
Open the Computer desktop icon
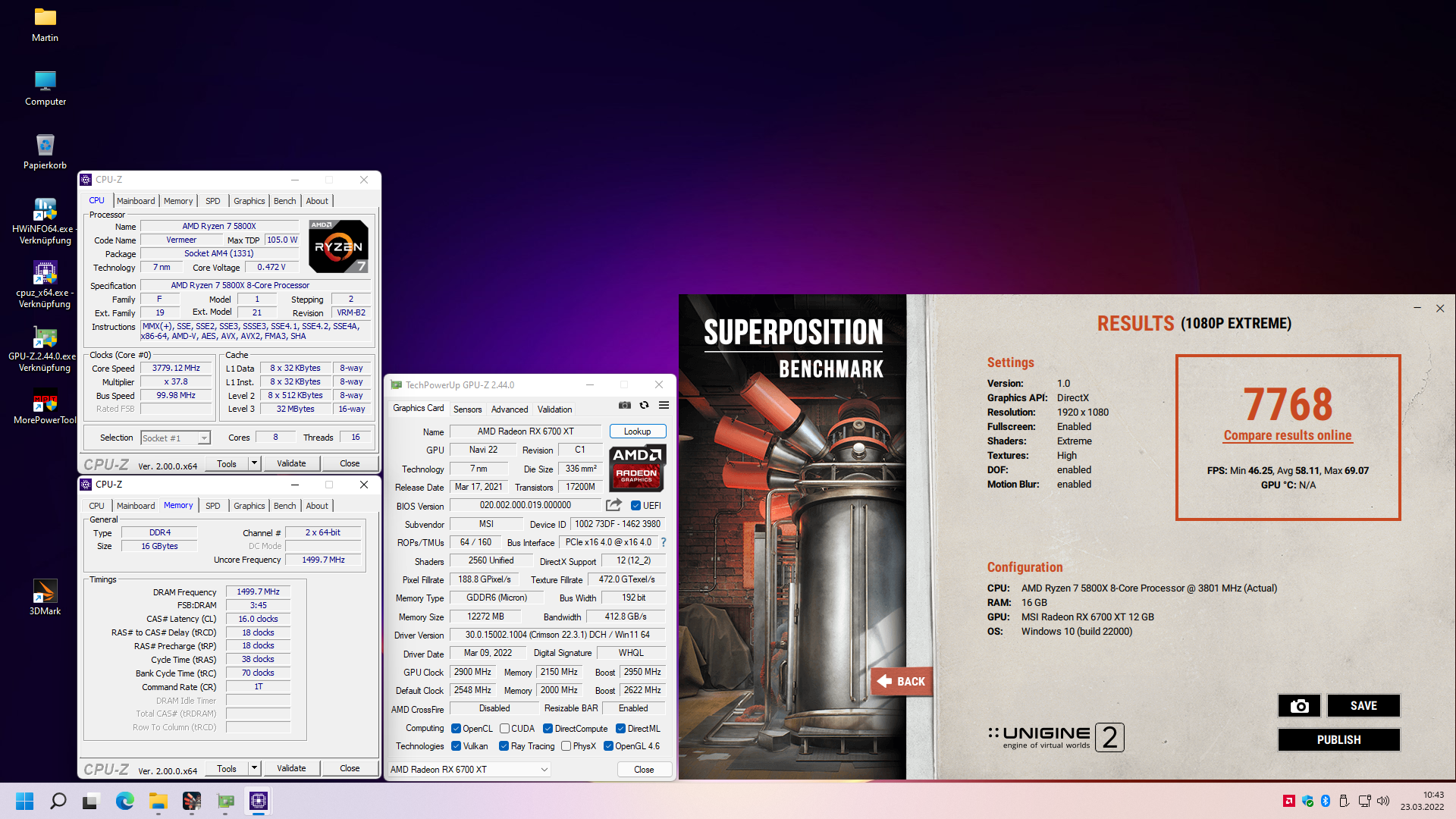click(x=45, y=88)
